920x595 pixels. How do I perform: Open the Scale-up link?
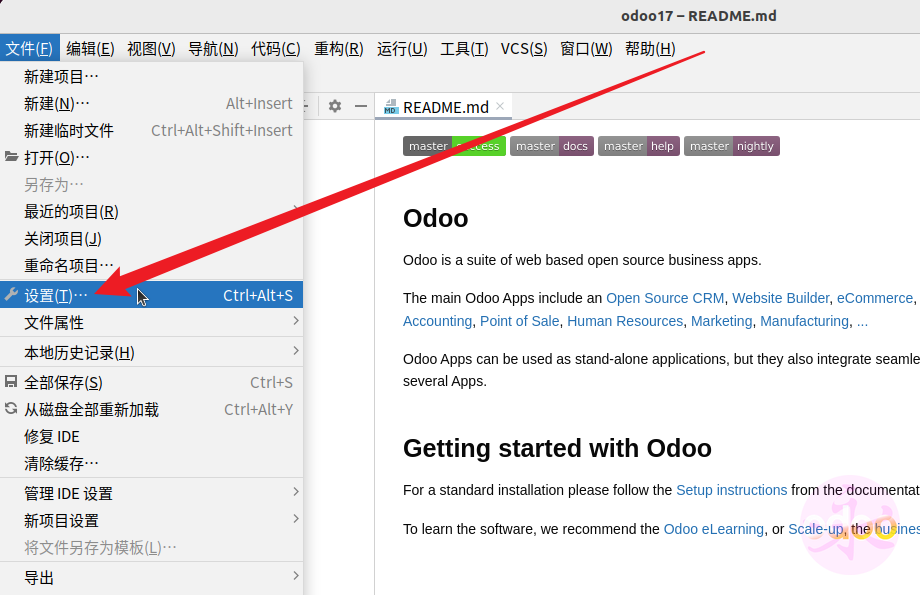coord(816,529)
